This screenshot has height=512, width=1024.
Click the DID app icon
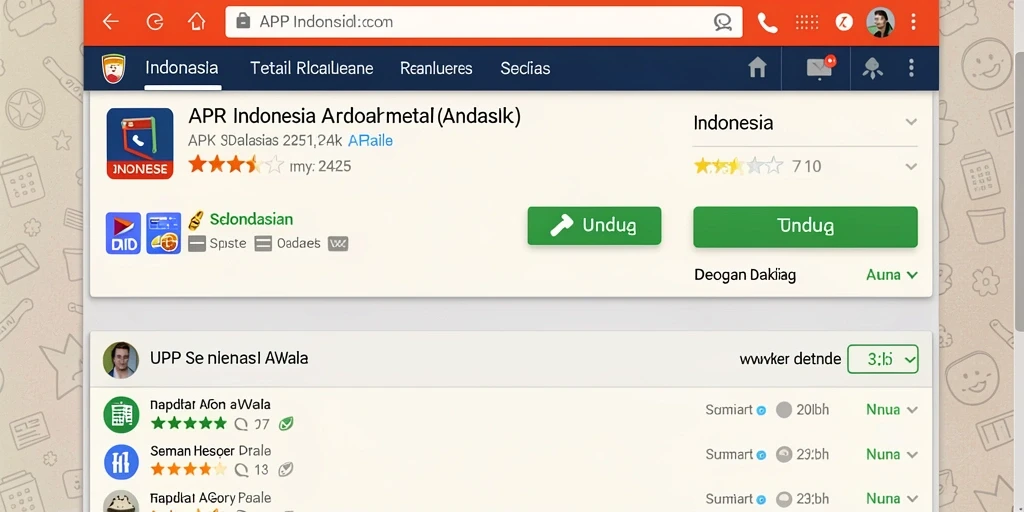pos(123,233)
